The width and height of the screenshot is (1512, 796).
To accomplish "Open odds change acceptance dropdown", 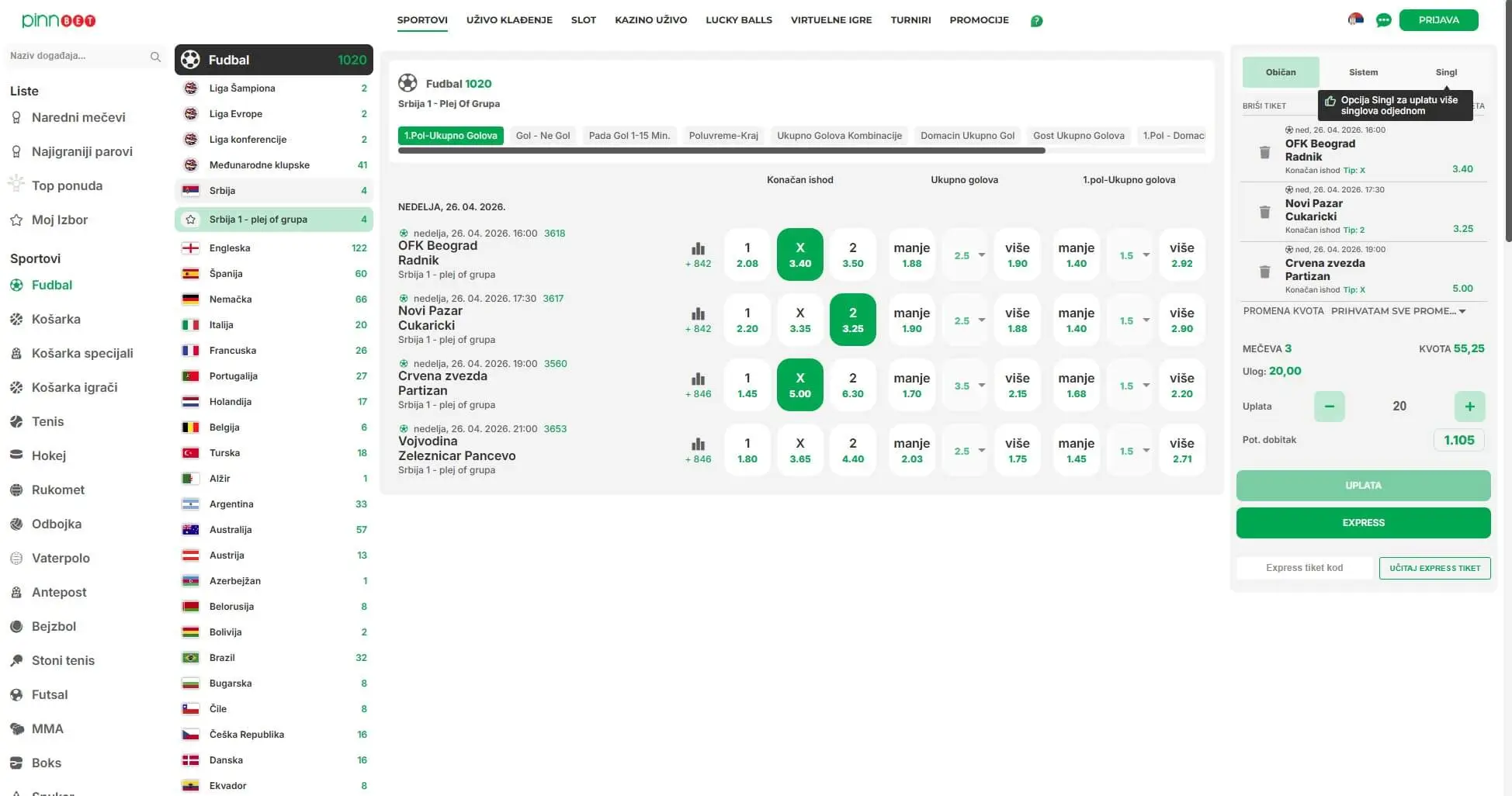I will pos(1399,311).
